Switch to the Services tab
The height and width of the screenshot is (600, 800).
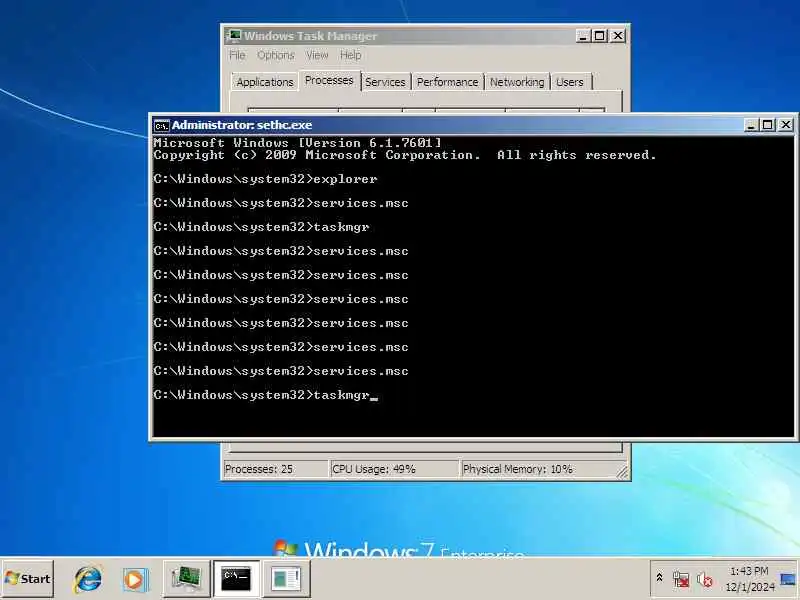[385, 82]
